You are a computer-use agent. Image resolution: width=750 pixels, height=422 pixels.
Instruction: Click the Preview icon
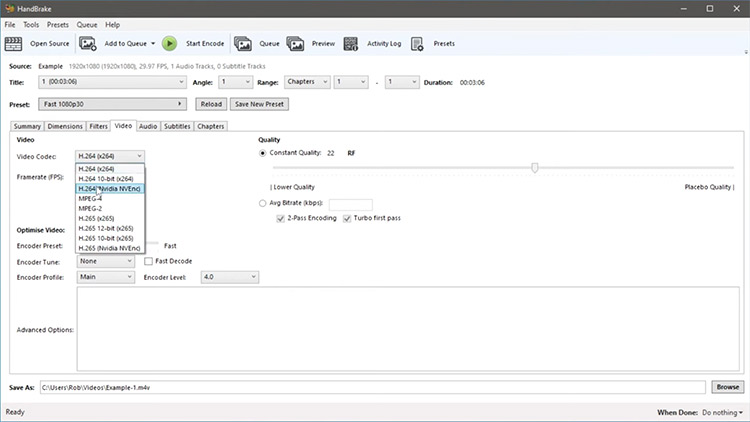295,44
